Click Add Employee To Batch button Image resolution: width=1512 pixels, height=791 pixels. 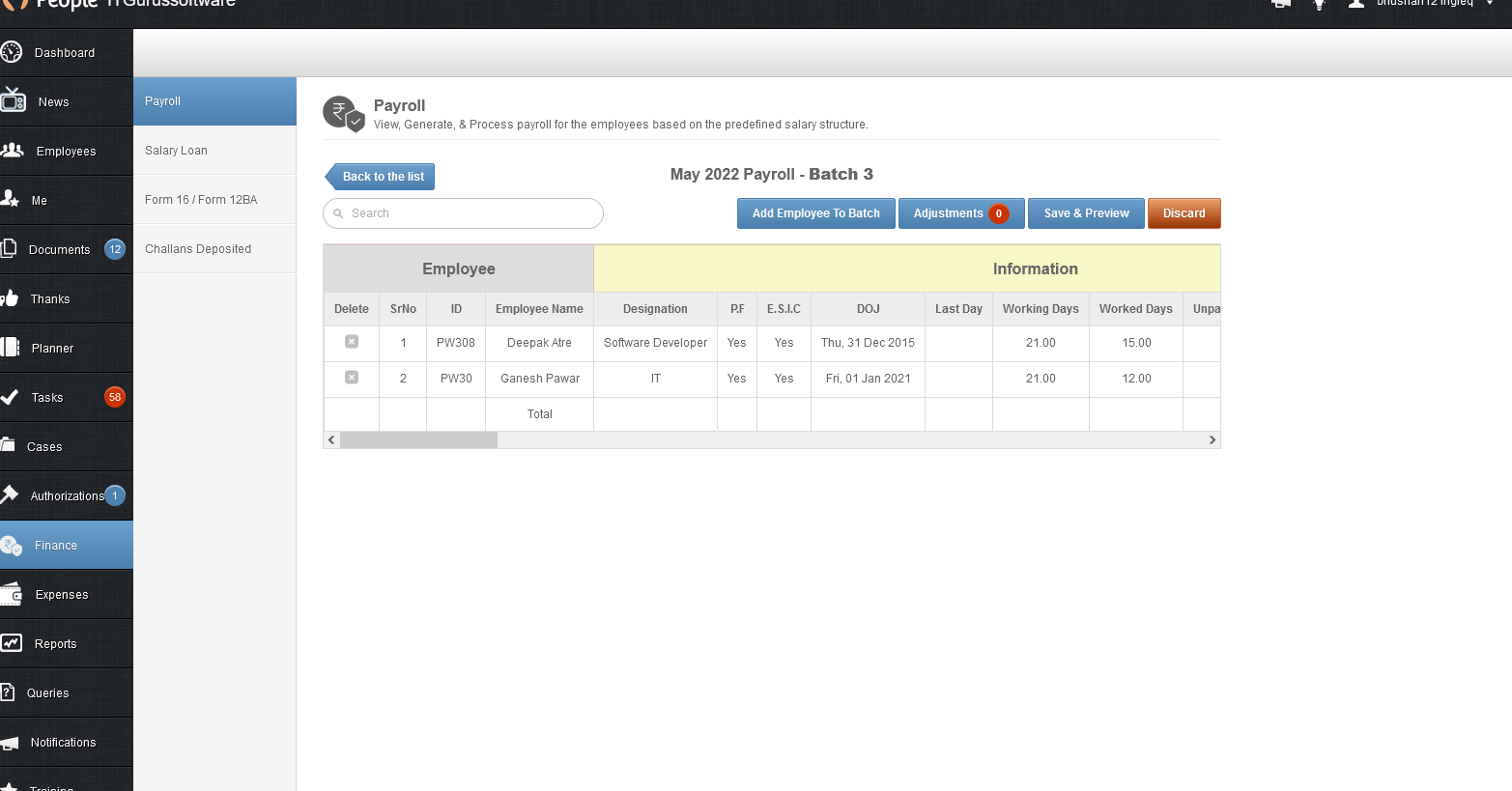[x=816, y=213]
